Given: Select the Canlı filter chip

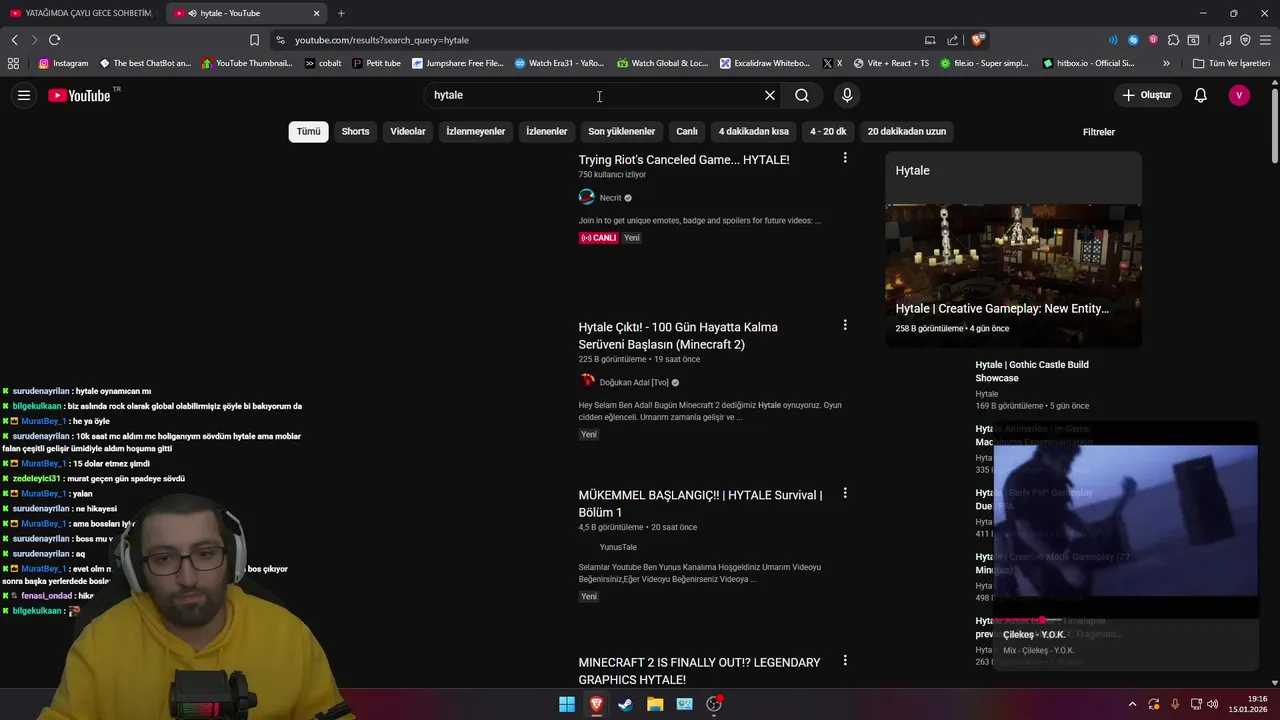Looking at the screenshot, I should tap(687, 131).
